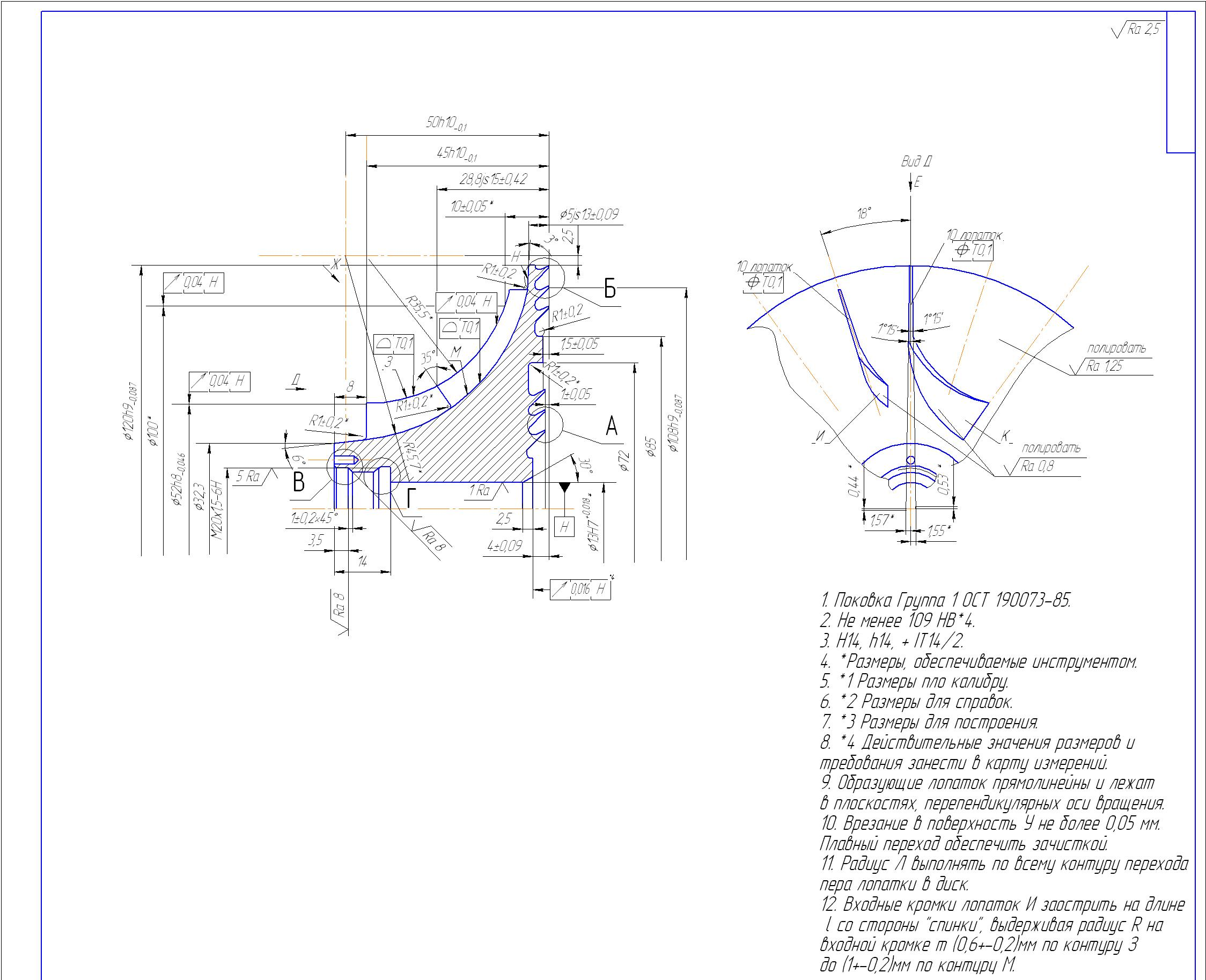Screen dimensions: 1206x980
Task: Click the detail callout letter А
Action: click(x=612, y=427)
